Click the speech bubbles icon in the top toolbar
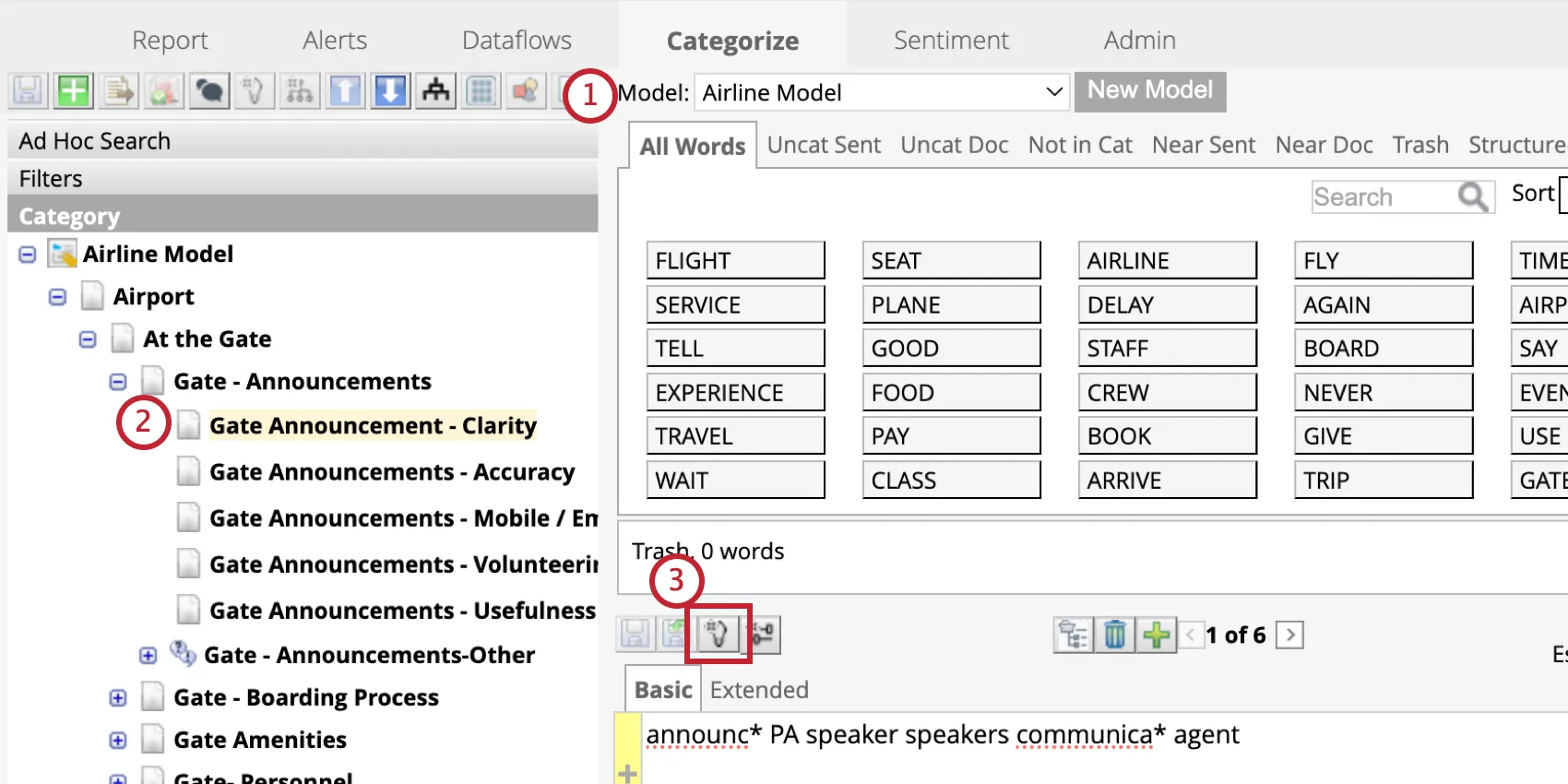1568x784 pixels. (209, 91)
